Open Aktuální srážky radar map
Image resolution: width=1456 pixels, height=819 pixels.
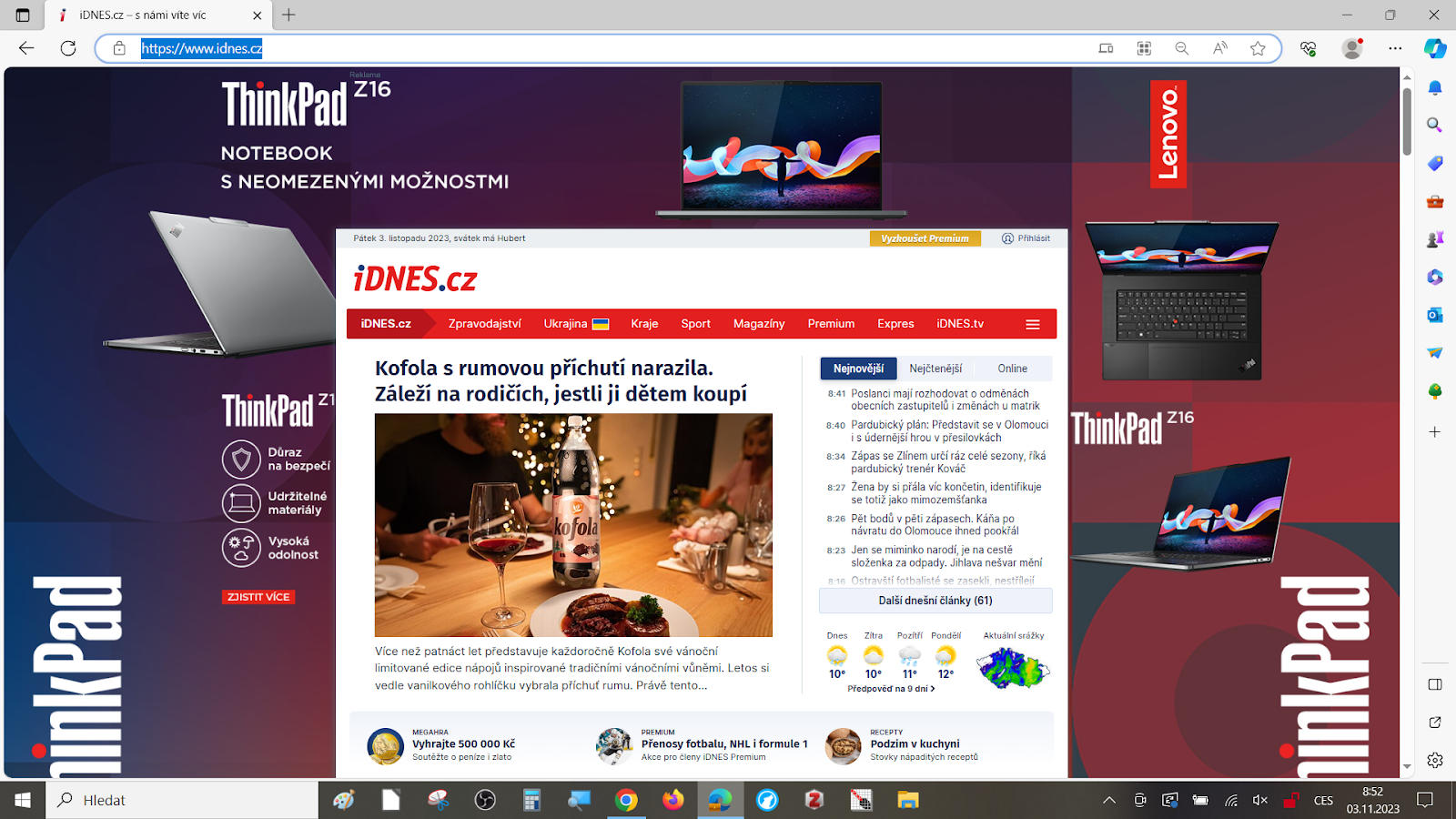pyautogui.click(x=1013, y=666)
